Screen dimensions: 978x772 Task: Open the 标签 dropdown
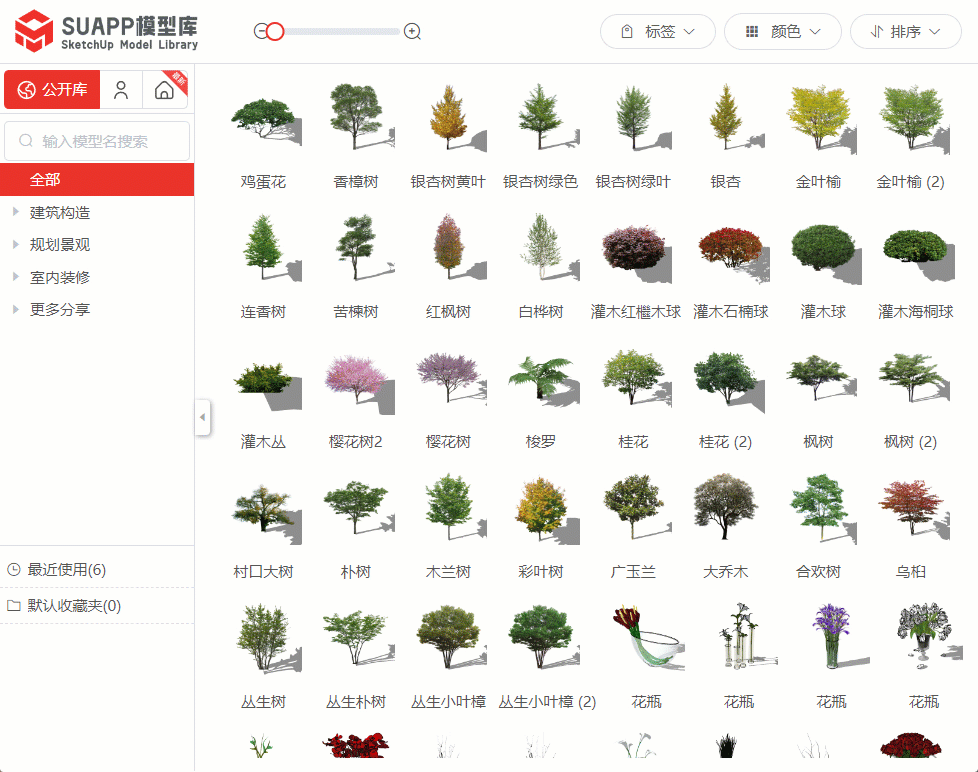coord(657,32)
